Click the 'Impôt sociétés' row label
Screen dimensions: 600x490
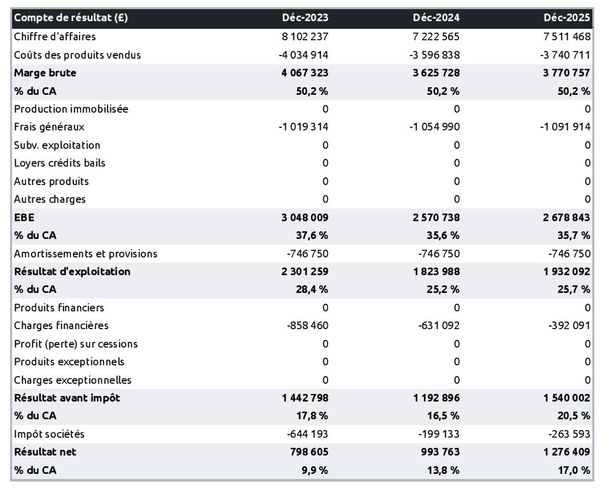point(50,434)
